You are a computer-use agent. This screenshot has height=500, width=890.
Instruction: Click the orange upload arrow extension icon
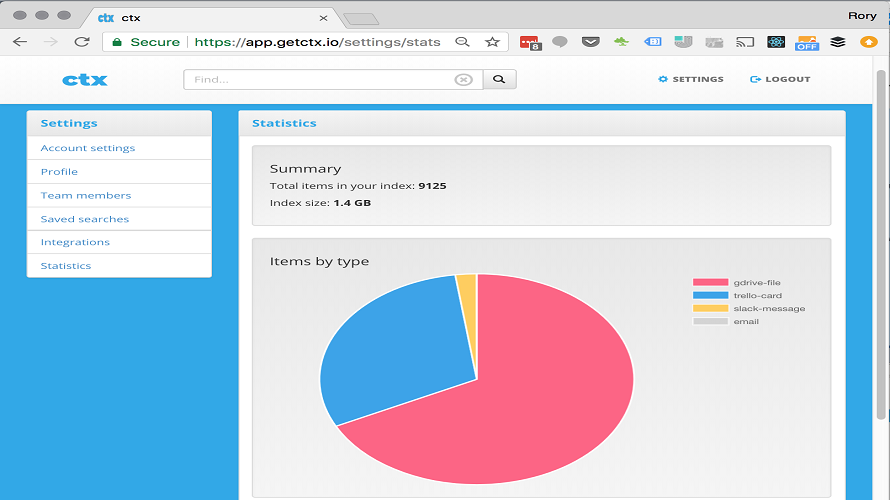click(868, 42)
